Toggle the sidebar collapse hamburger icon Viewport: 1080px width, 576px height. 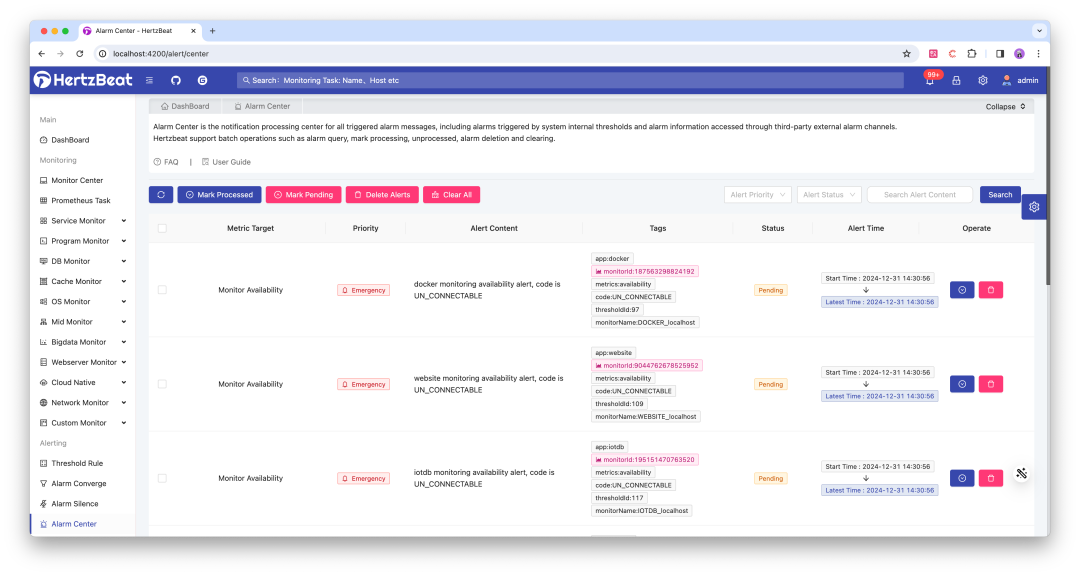pyautogui.click(x=149, y=80)
